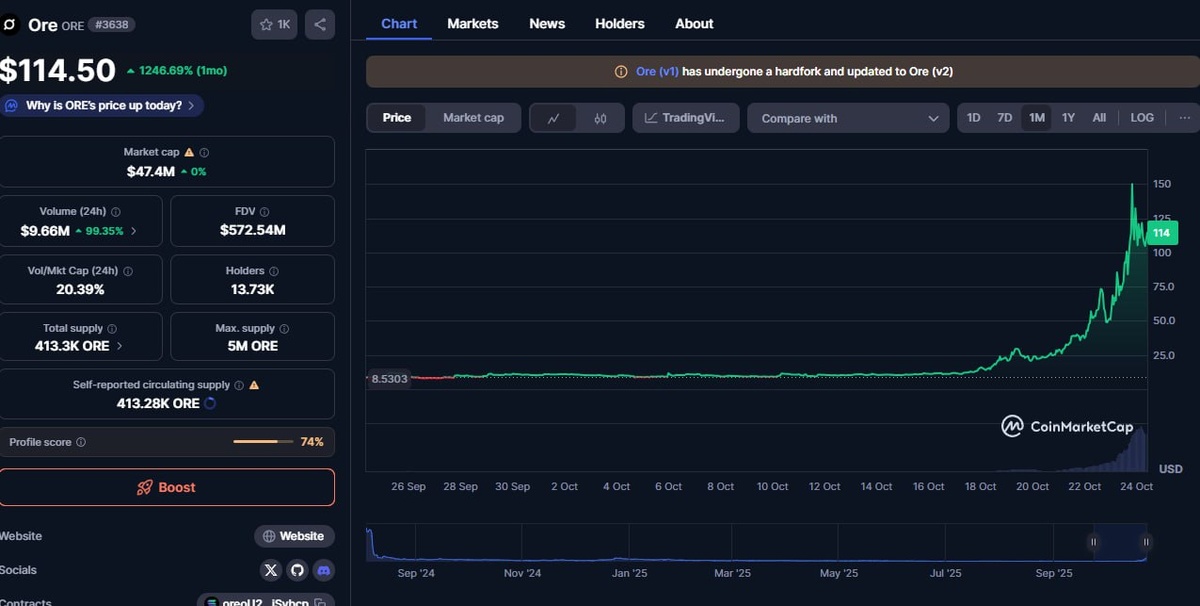Show Holders info icon
Image resolution: width=1200 pixels, height=606 pixels.
(274, 271)
